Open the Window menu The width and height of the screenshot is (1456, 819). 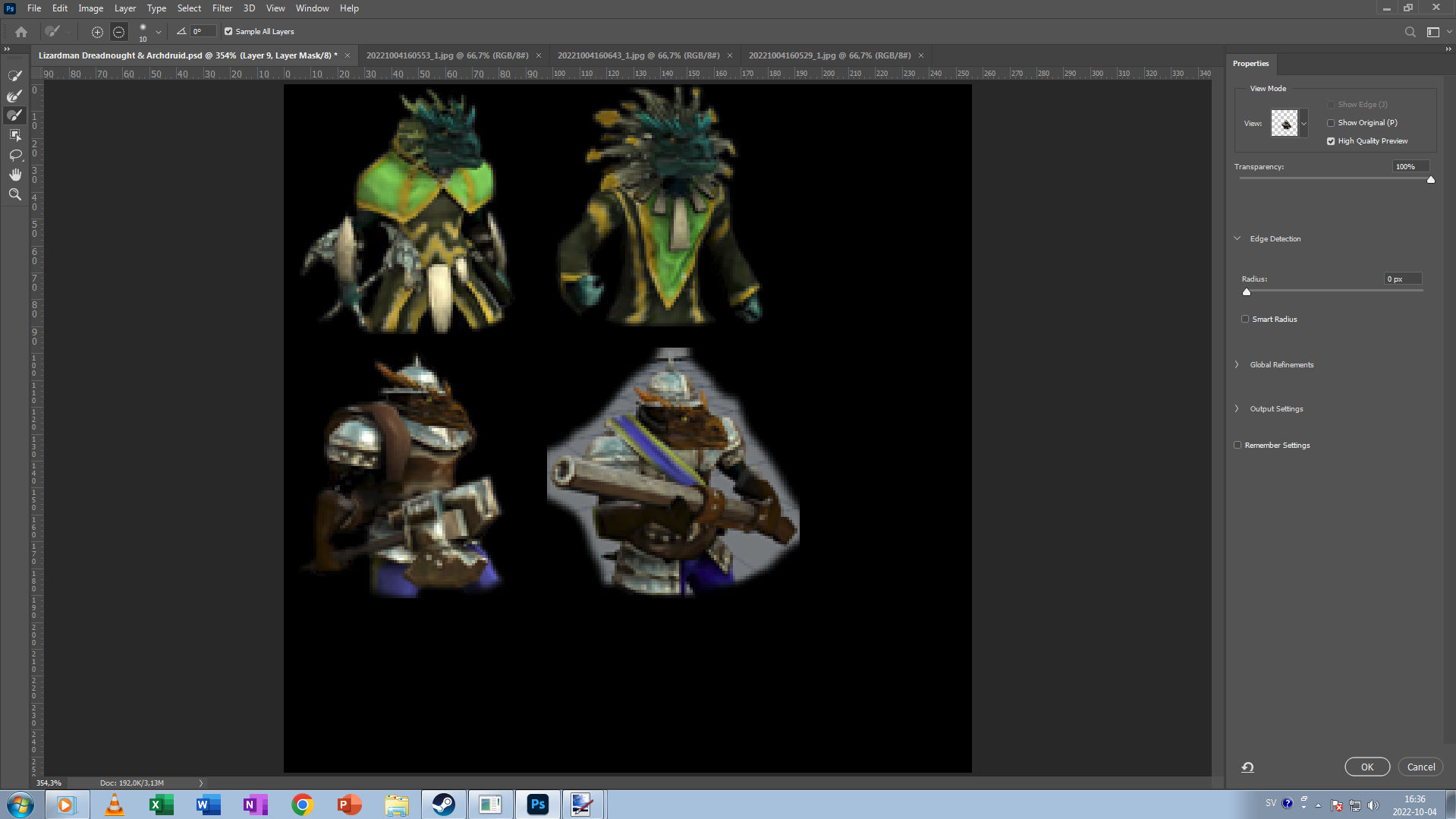tap(312, 8)
